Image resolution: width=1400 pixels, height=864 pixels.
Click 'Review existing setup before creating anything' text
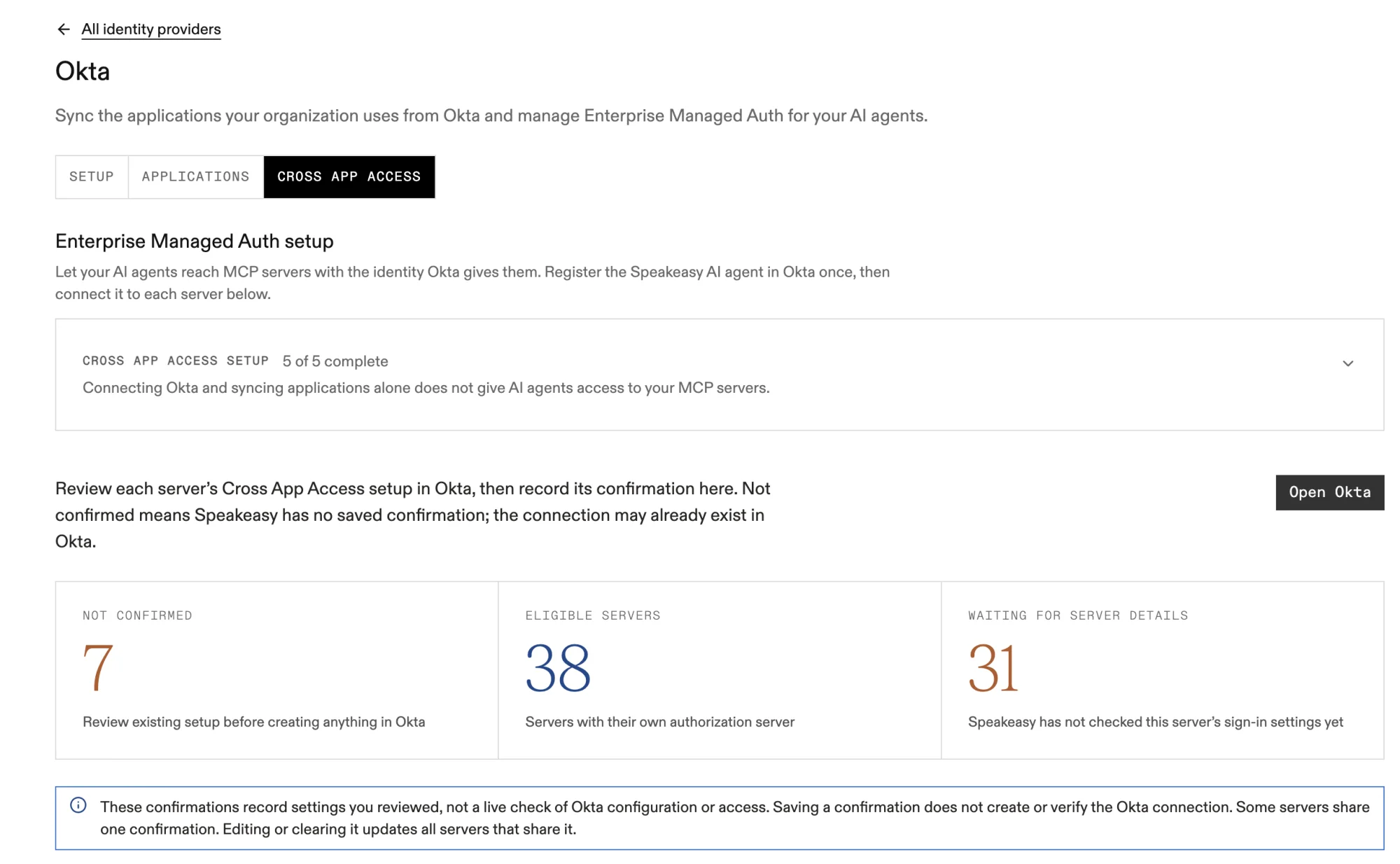230,722
